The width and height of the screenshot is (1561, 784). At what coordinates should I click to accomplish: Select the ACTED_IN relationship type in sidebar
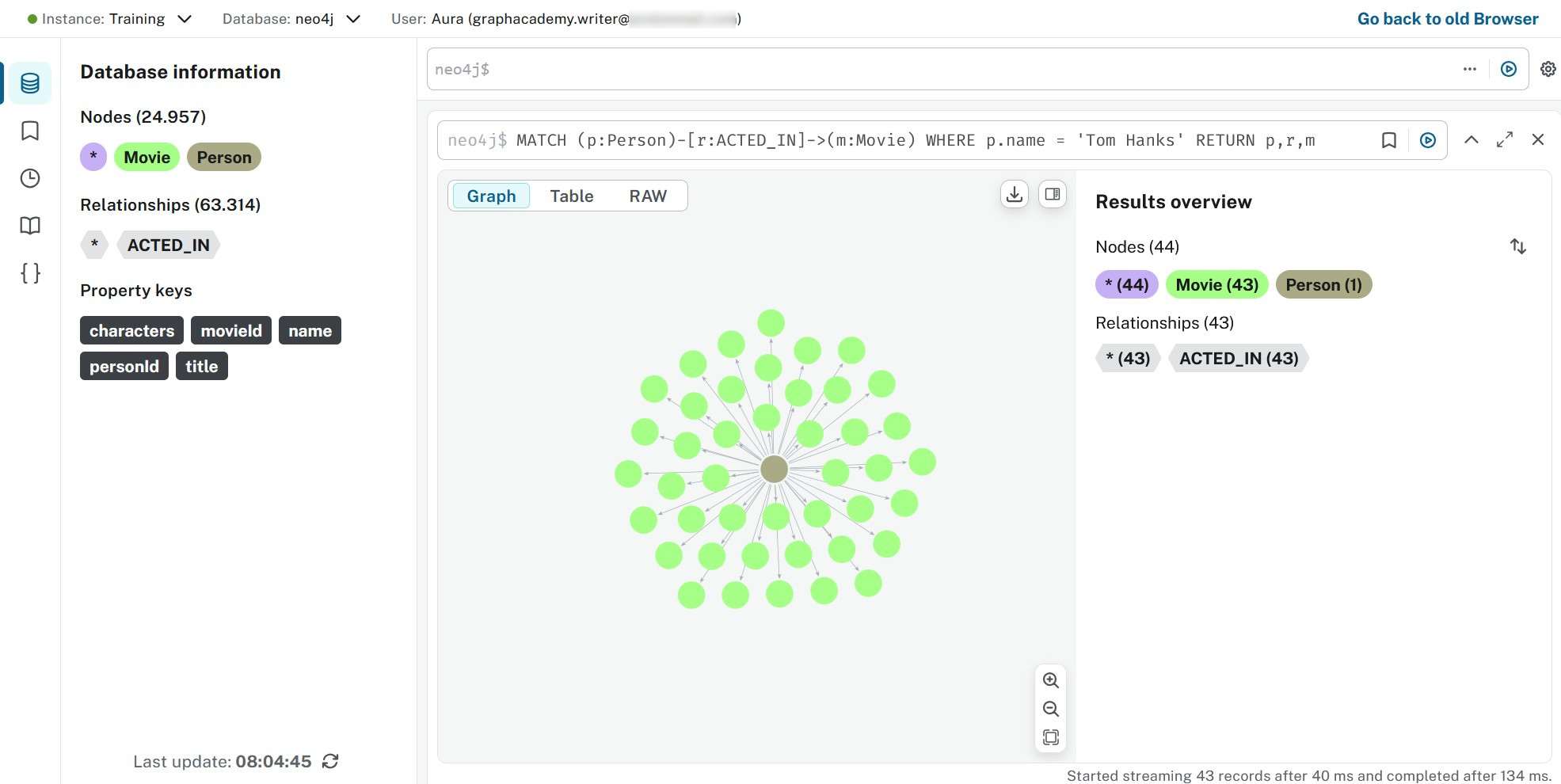(x=169, y=245)
